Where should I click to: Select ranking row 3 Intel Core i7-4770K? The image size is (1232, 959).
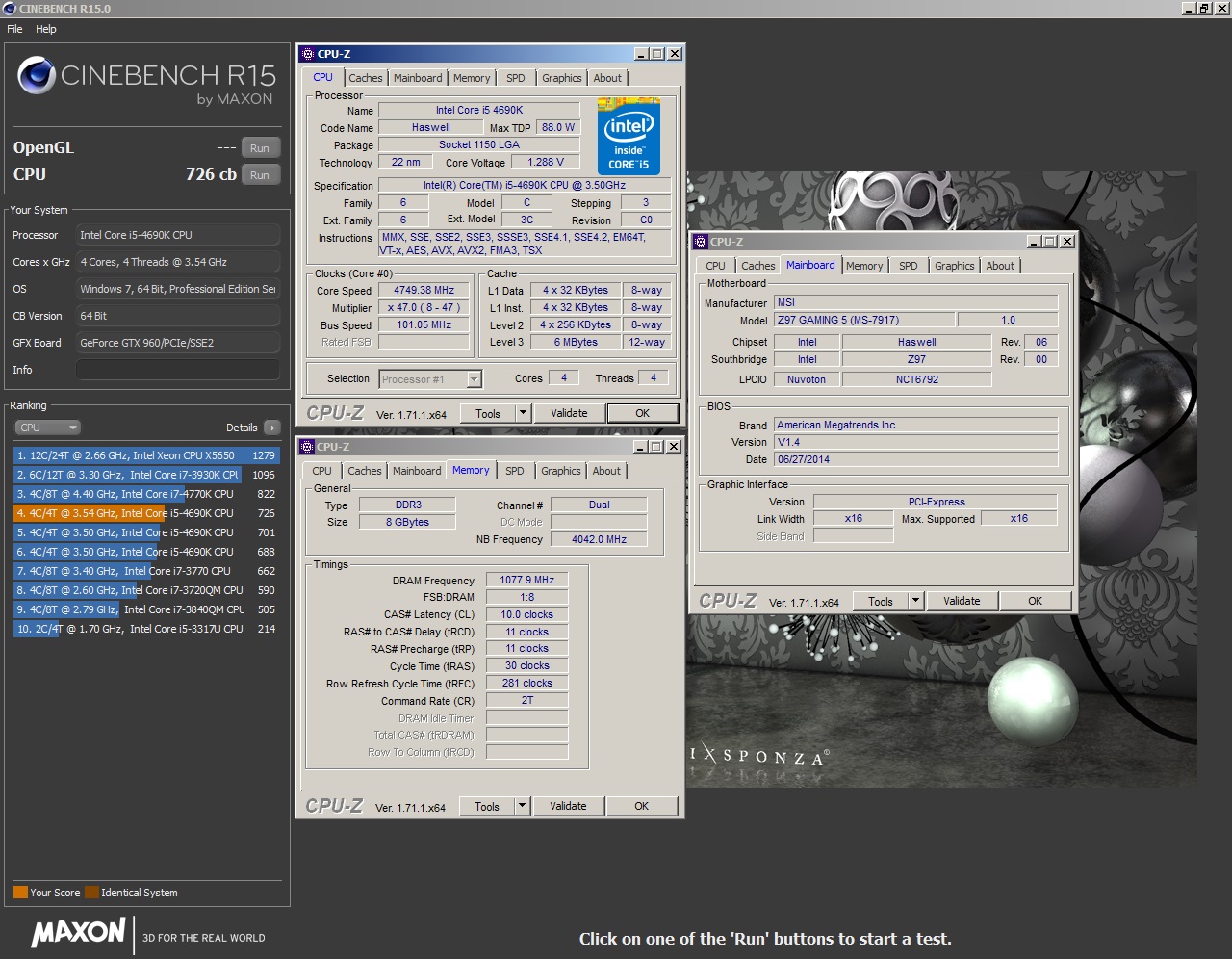pos(146,494)
